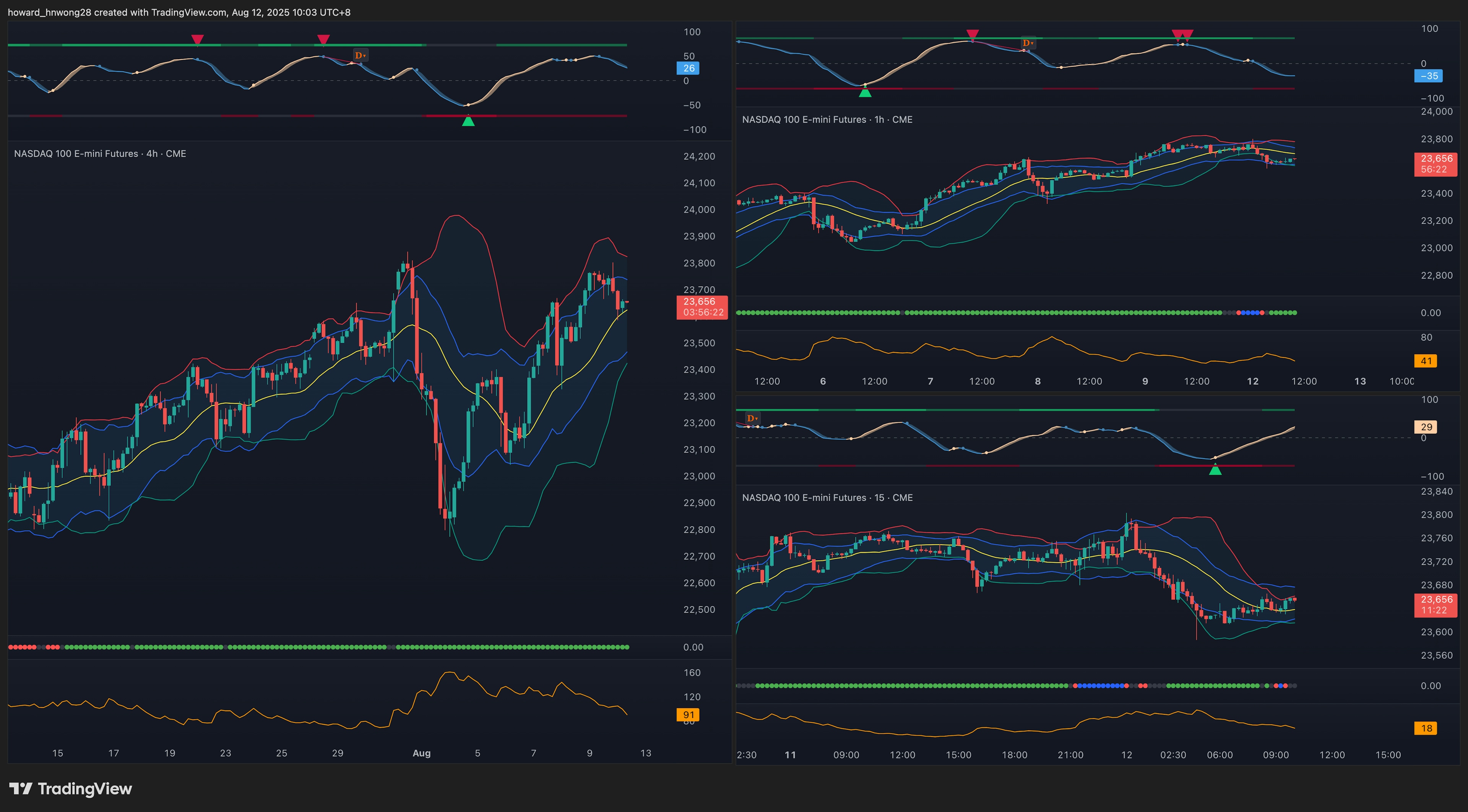The height and width of the screenshot is (812, 1468).
Task: Click the green up-triangle on 4h oscillator
Action: tap(468, 120)
